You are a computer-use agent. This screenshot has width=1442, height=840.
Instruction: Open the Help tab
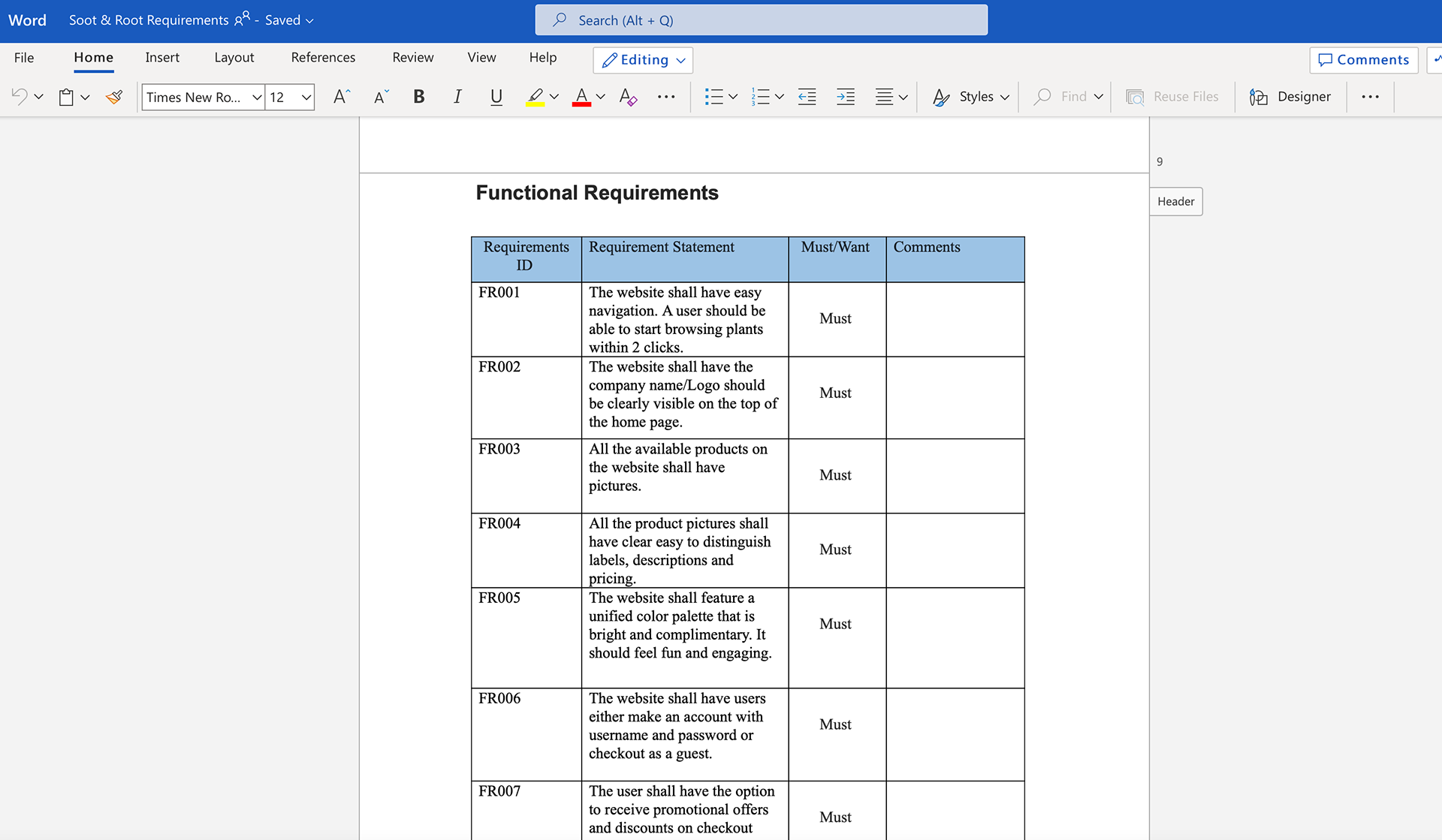(x=543, y=58)
